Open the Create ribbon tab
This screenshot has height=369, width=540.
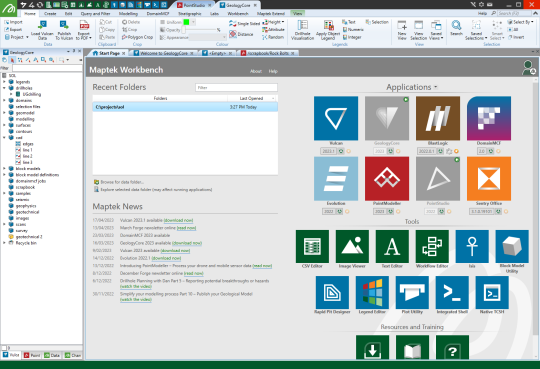pyautogui.click(x=50, y=14)
